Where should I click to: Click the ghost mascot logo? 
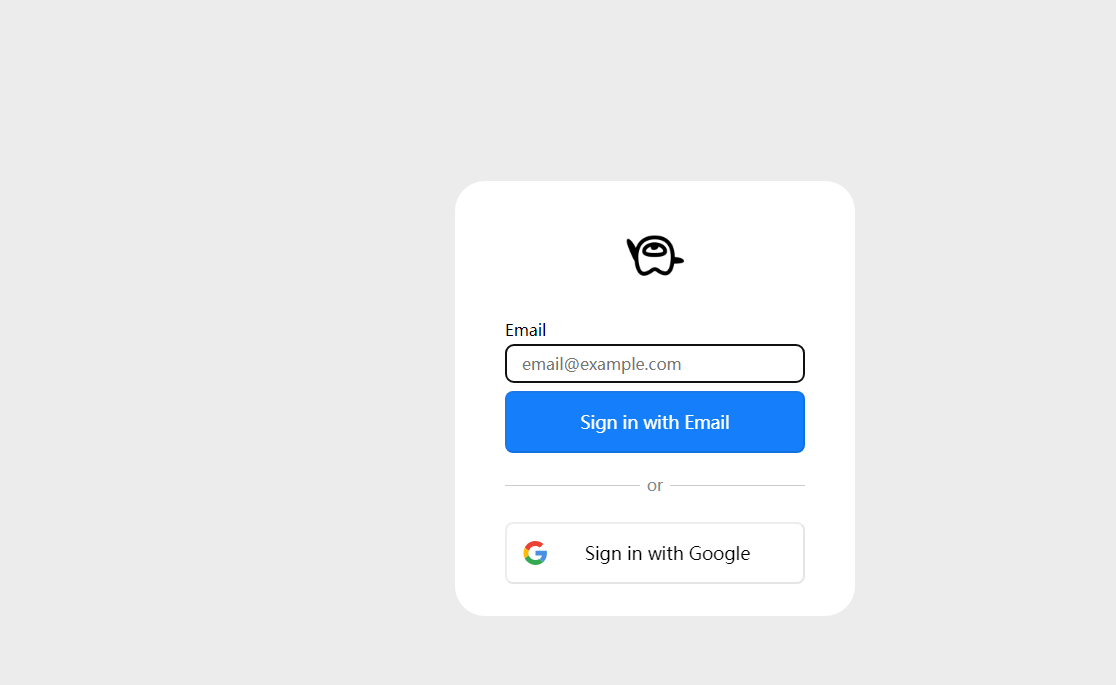pos(655,256)
